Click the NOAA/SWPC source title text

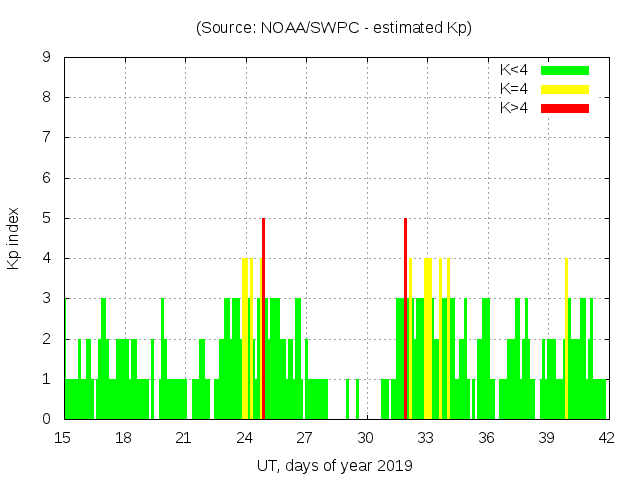click(x=333, y=28)
